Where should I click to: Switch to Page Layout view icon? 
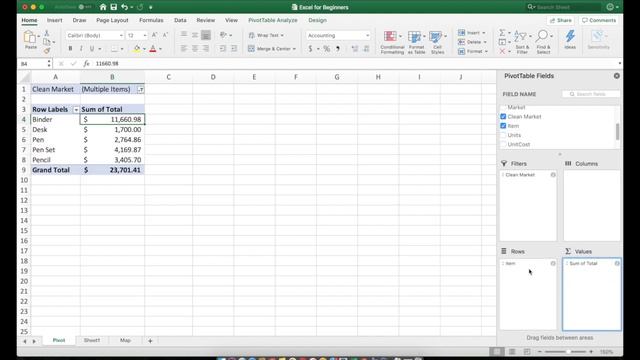click(x=512, y=351)
